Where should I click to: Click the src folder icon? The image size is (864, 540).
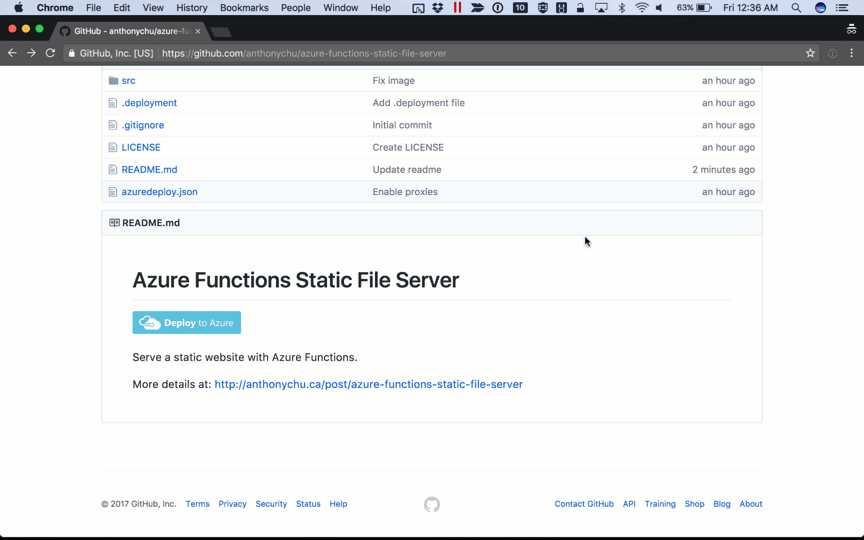click(x=114, y=80)
